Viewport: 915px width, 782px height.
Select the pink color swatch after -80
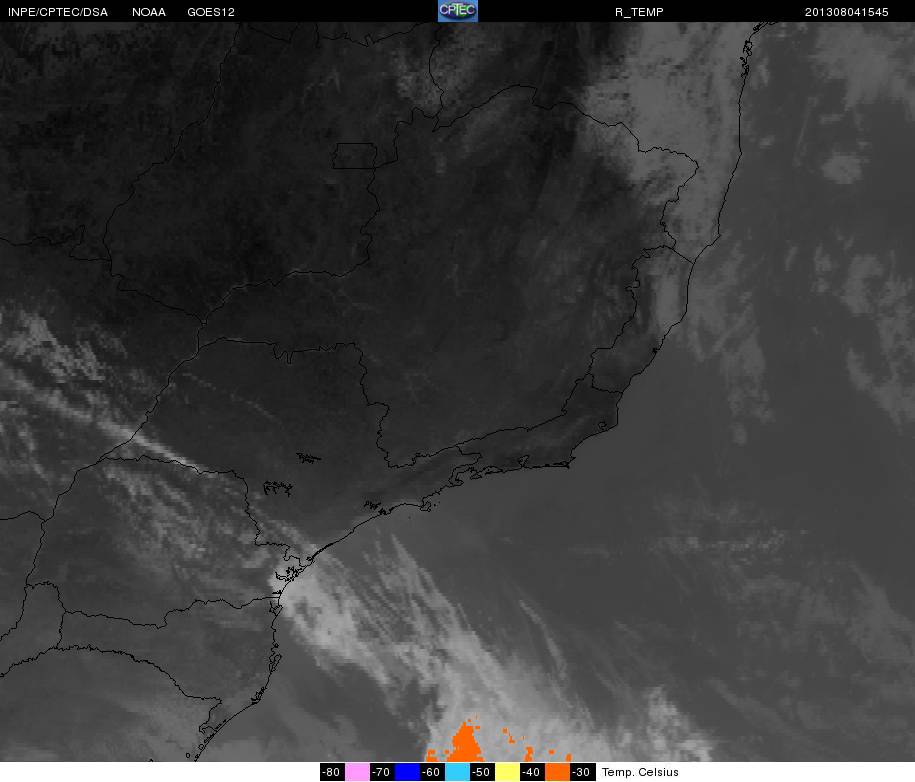(x=357, y=772)
